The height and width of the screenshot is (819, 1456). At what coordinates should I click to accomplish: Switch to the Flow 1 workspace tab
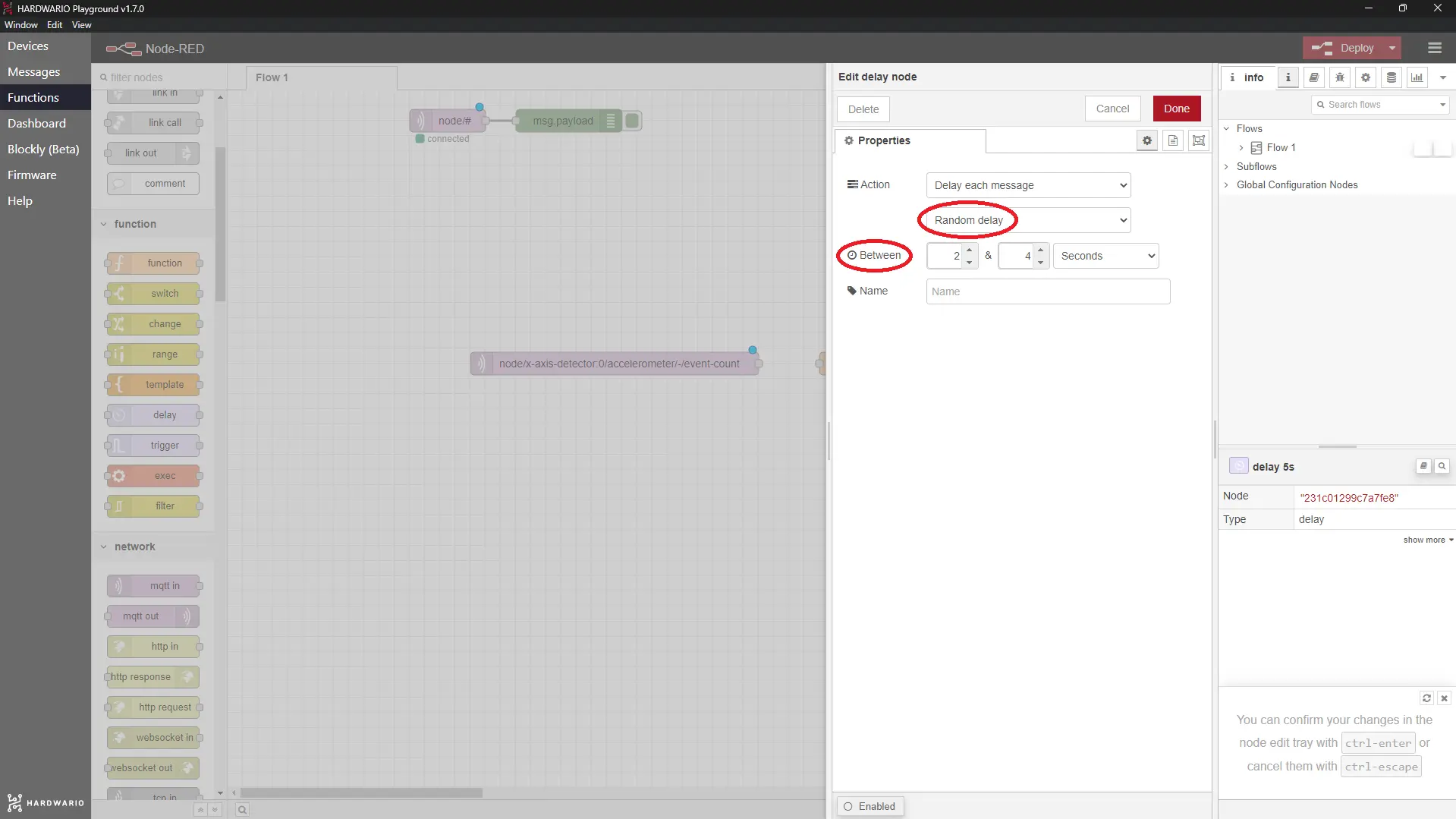(322, 77)
